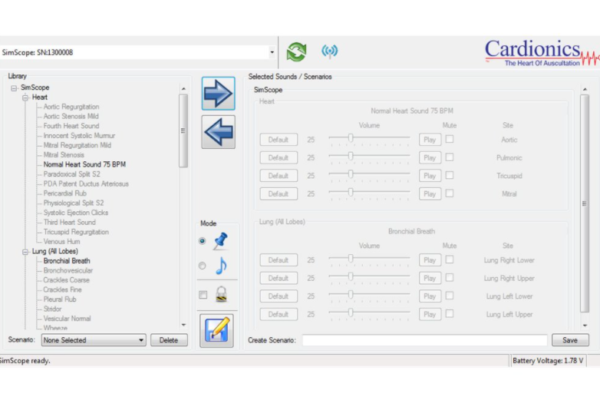Tick the checkbox beside the padlock

click(x=203, y=295)
